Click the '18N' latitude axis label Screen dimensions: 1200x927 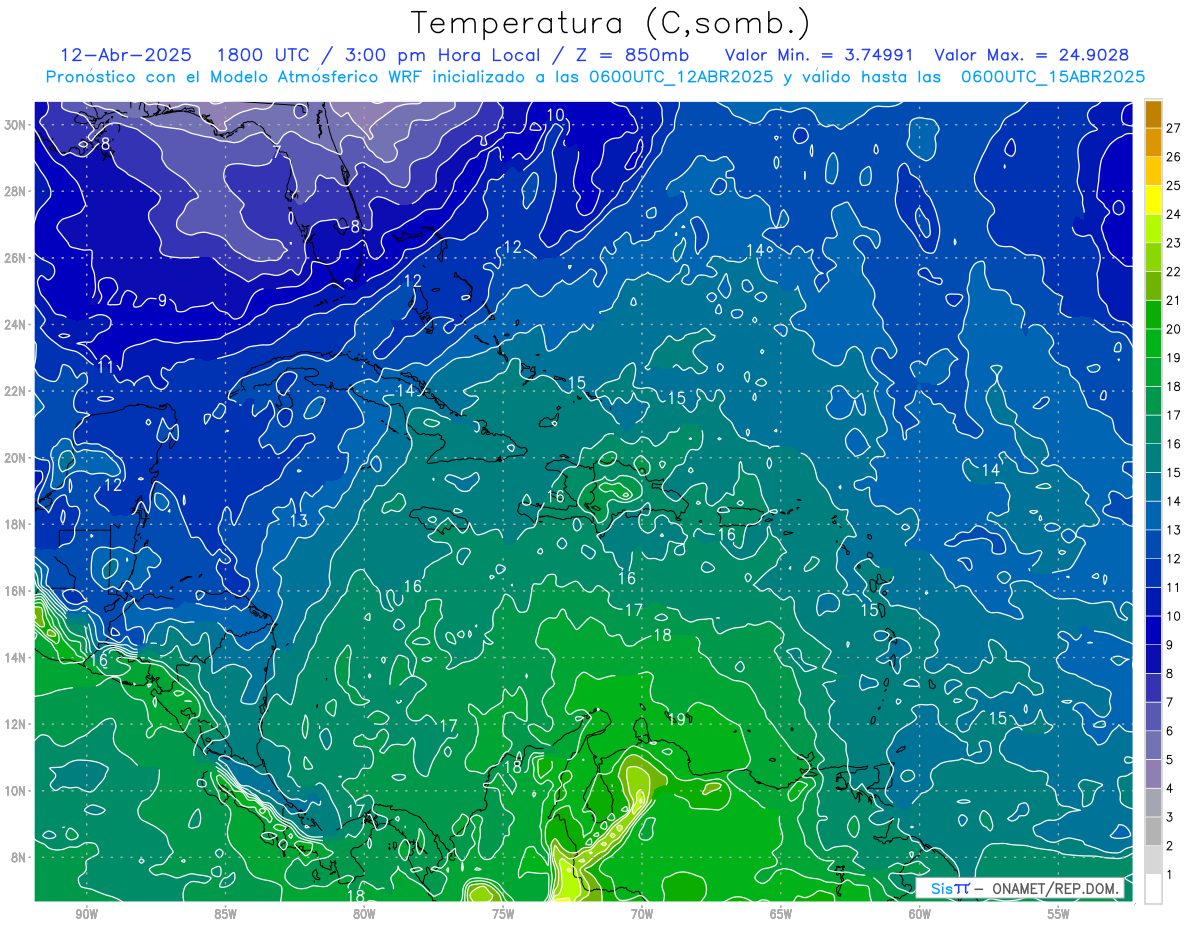16,524
